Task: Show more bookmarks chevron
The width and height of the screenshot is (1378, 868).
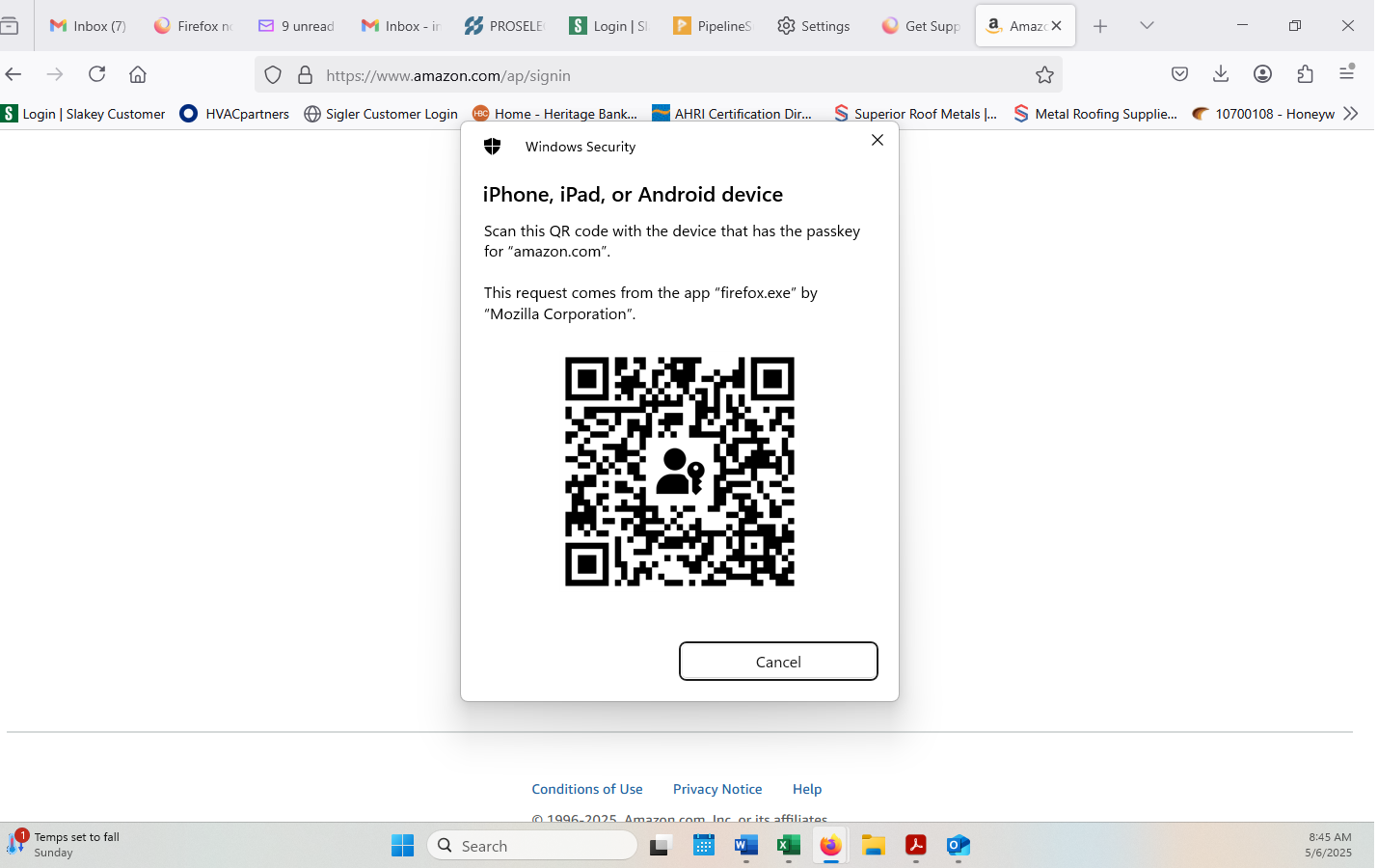Action: click(1351, 114)
